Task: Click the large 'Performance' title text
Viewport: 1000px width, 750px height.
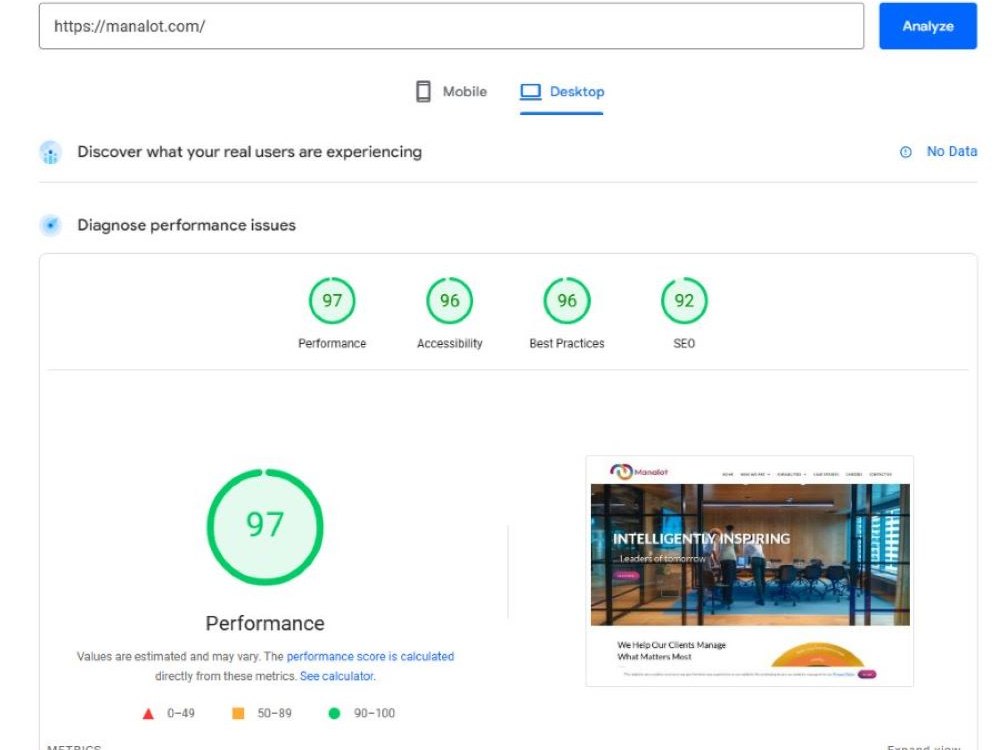Action: tap(265, 623)
